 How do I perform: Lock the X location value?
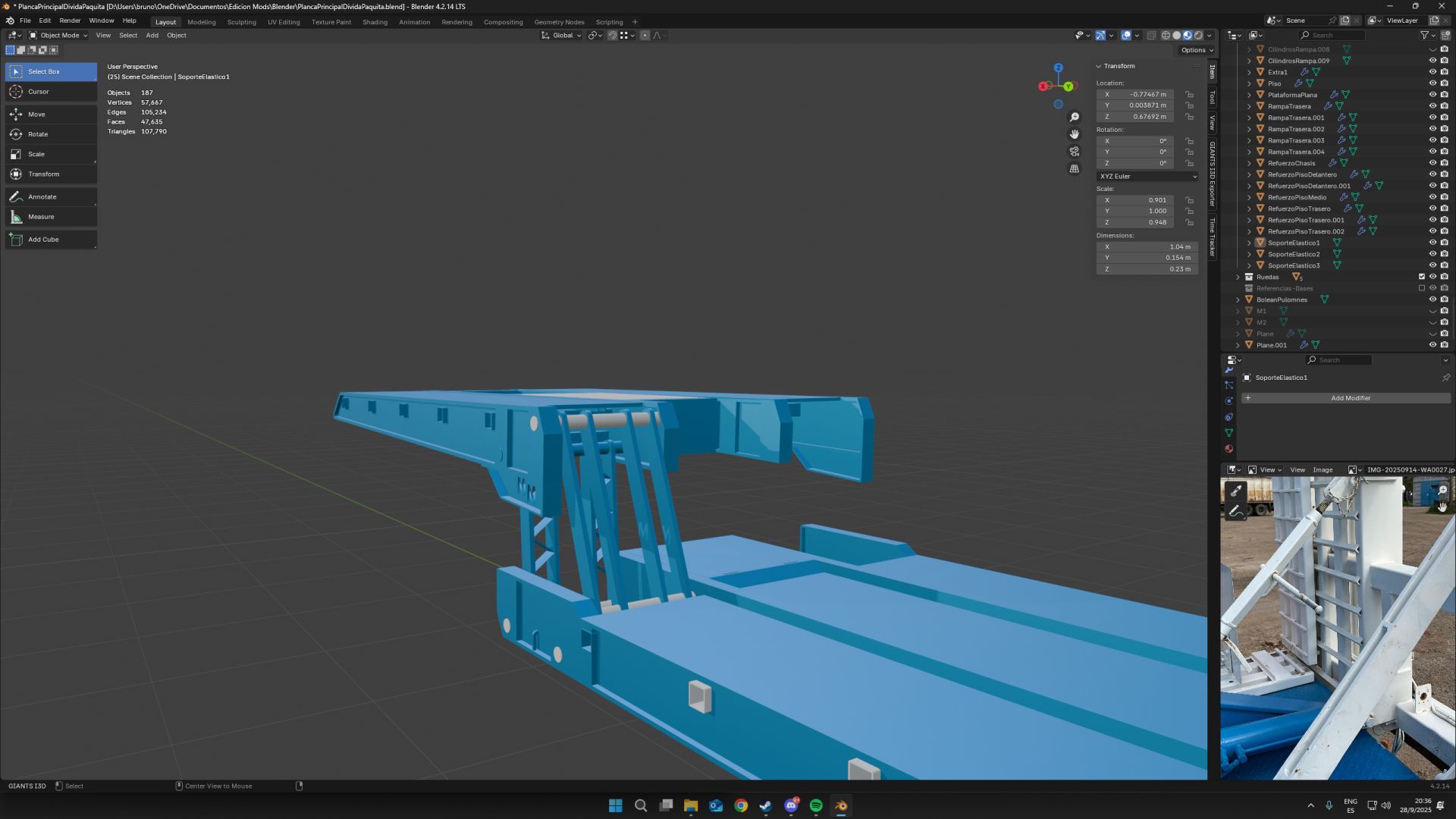[1189, 95]
